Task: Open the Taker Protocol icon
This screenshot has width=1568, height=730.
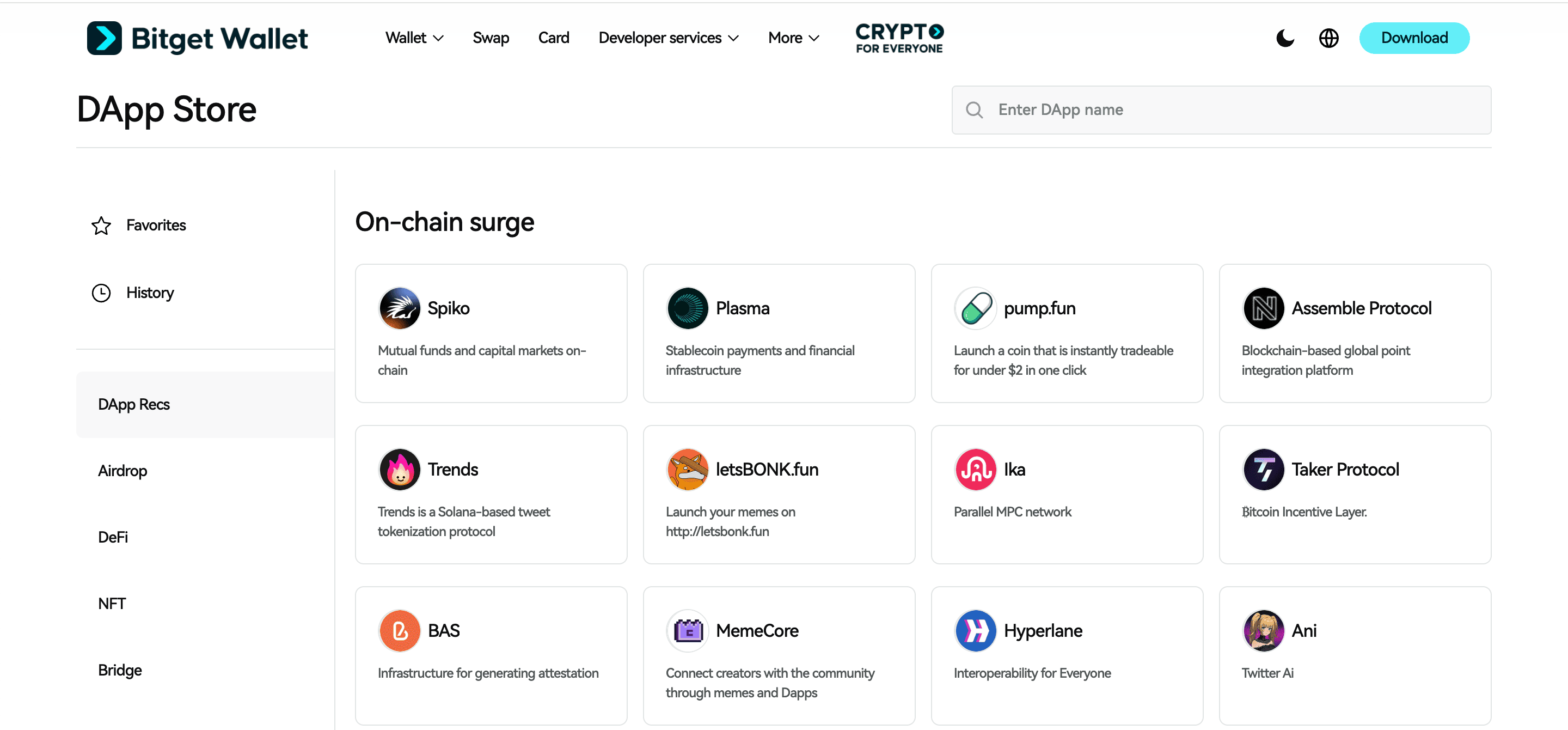Action: tap(1263, 470)
